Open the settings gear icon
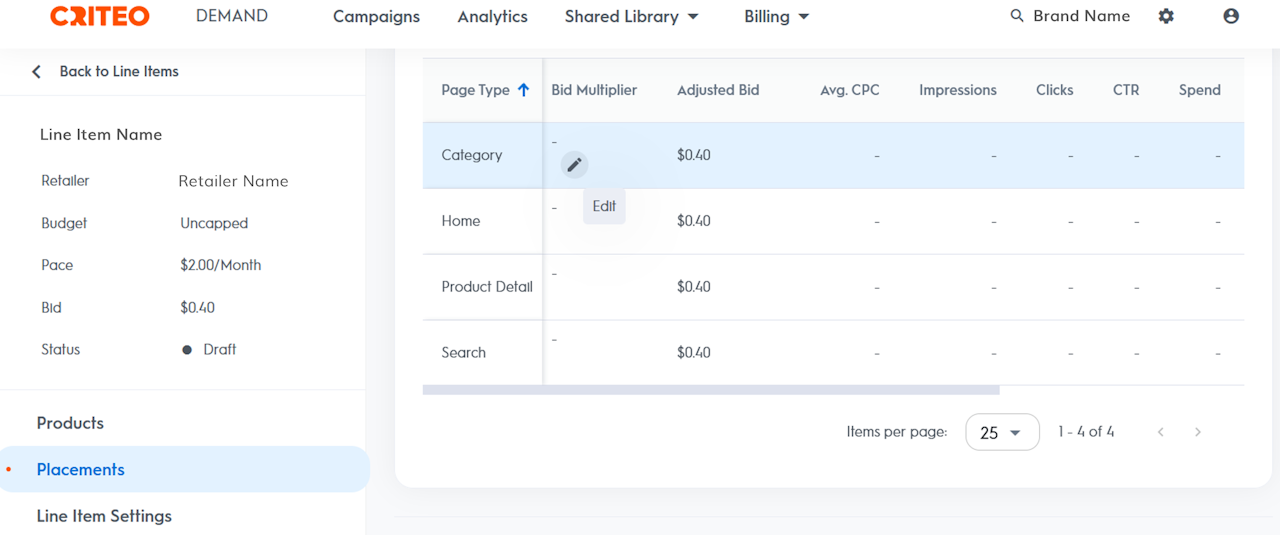The width and height of the screenshot is (1280, 535). pyautogui.click(x=1166, y=16)
